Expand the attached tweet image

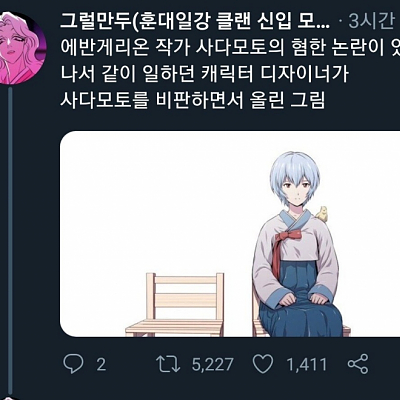[x=230, y=234]
